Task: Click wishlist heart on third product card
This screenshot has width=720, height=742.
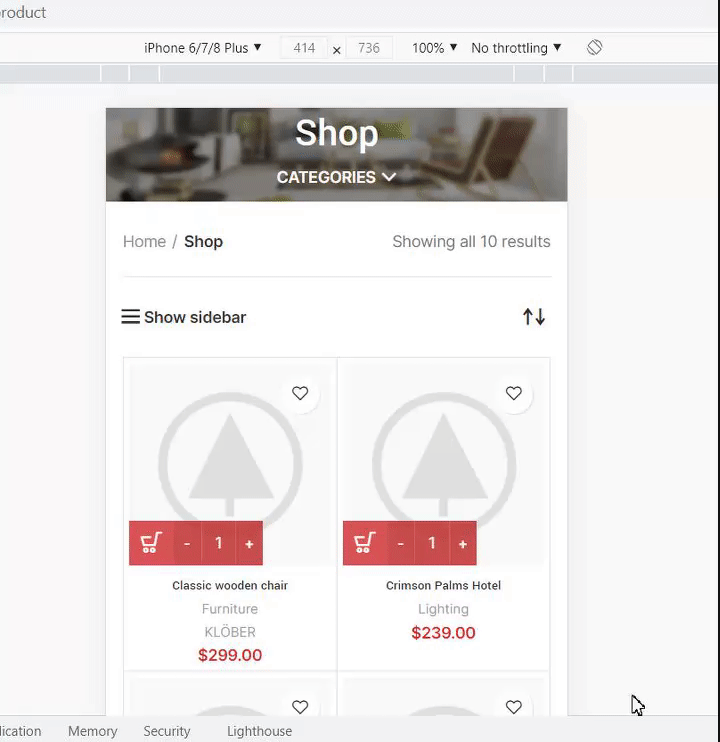Action: pyautogui.click(x=300, y=707)
